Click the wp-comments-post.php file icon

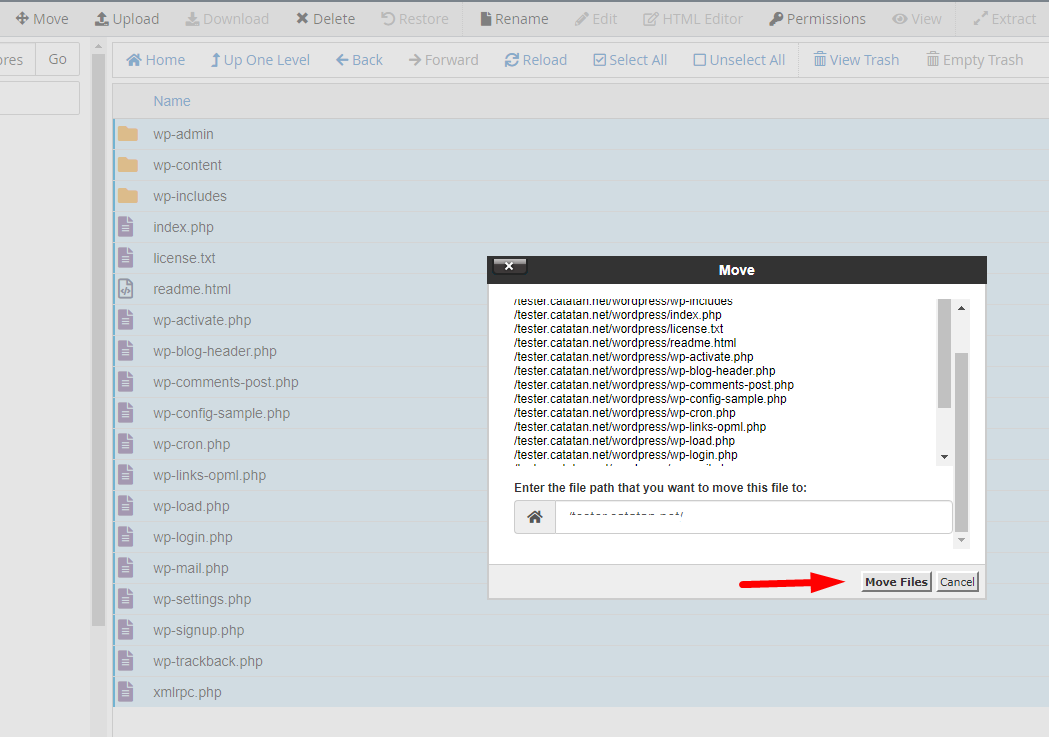[x=126, y=382]
